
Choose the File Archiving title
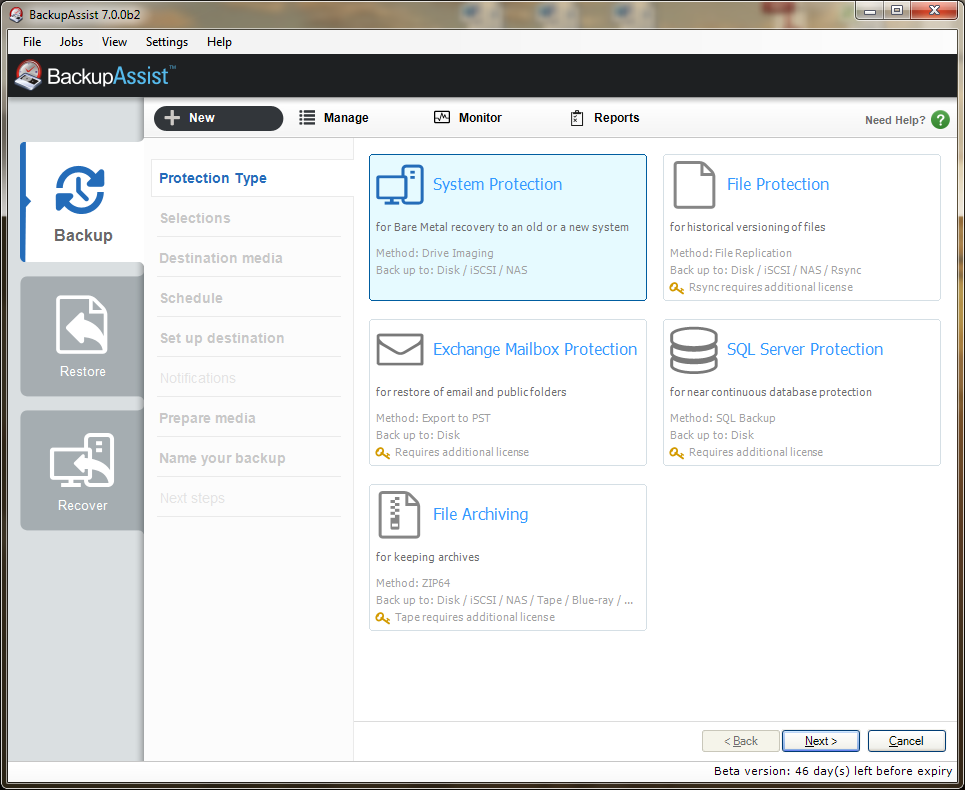click(x=481, y=514)
